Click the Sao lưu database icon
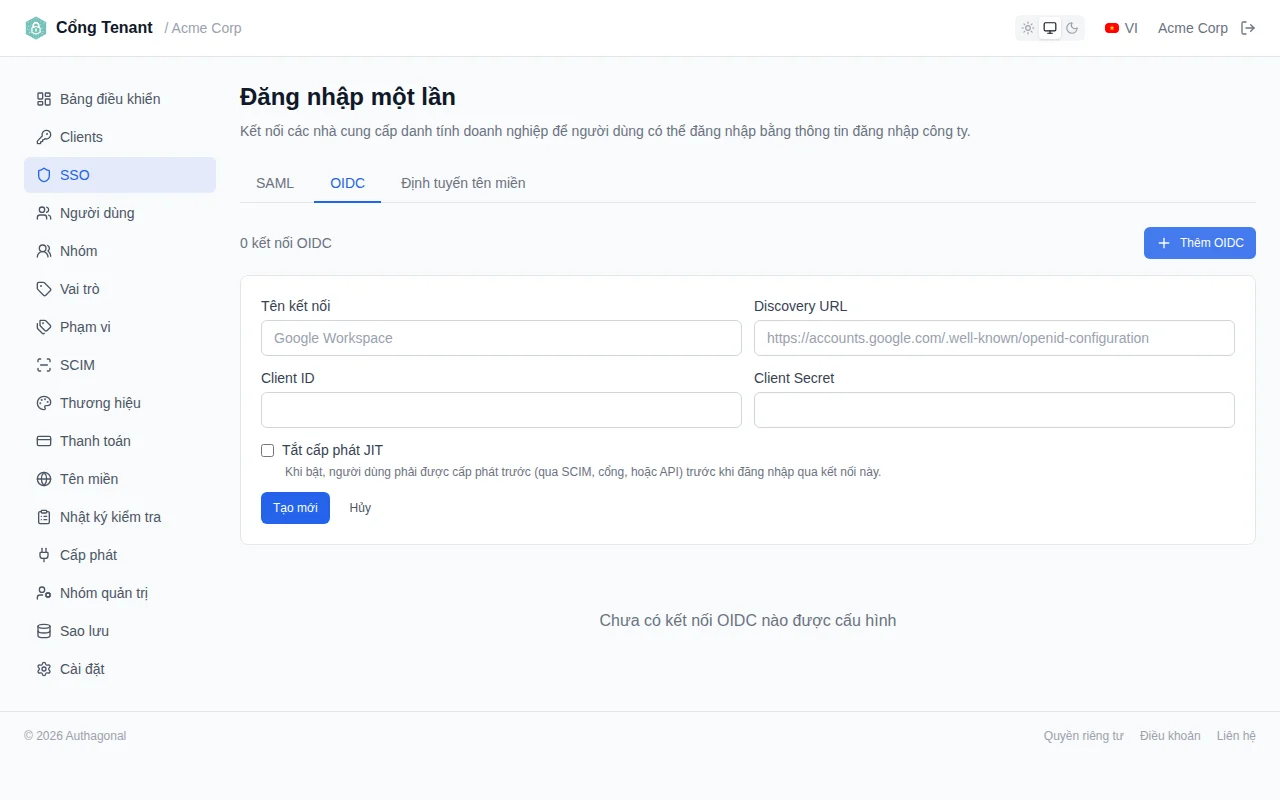Viewport: 1280px width, 800px height. tap(44, 631)
